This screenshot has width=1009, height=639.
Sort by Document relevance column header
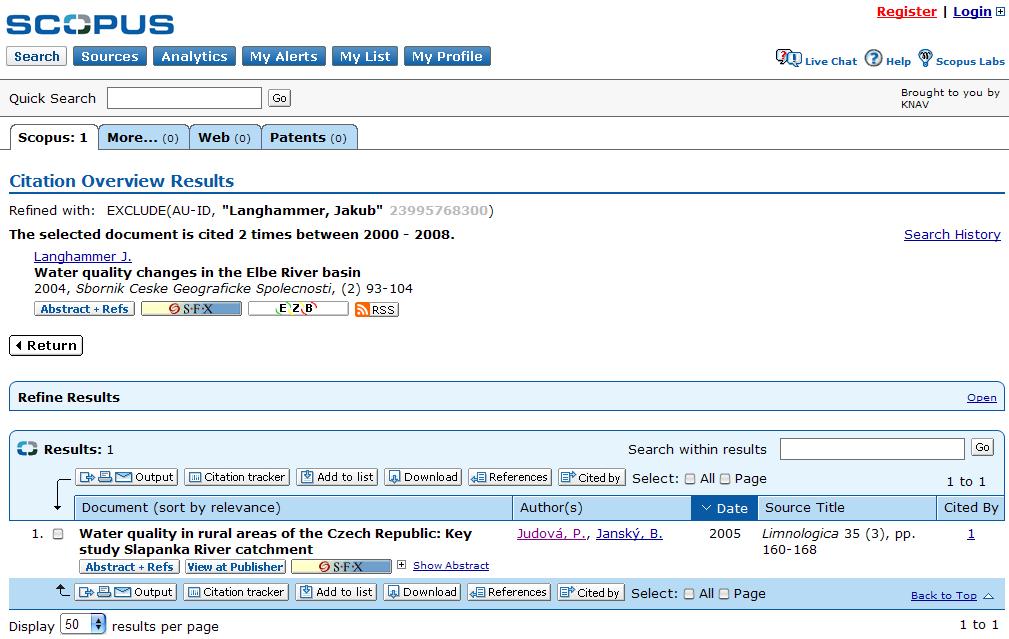(x=293, y=508)
